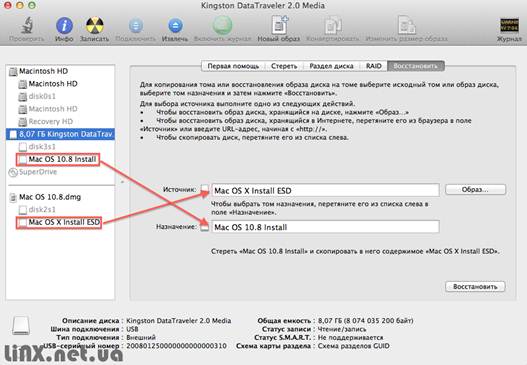Click the window's green zoom button

tap(32, 5)
